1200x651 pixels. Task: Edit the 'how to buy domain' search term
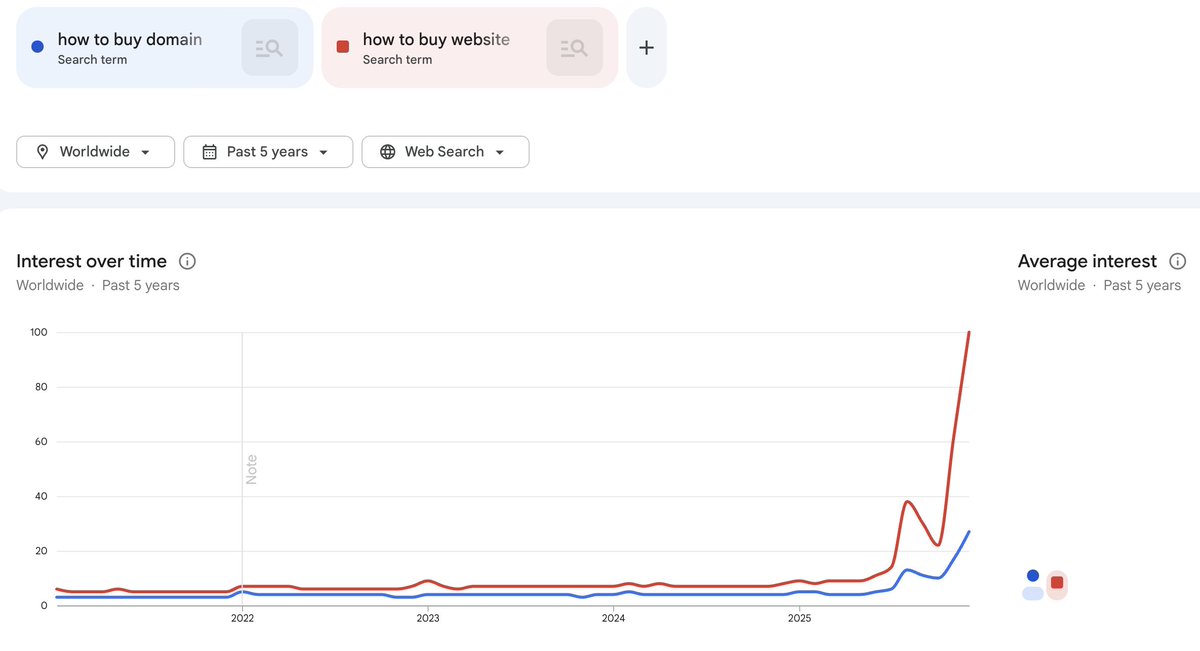click(x=130, y=40)
